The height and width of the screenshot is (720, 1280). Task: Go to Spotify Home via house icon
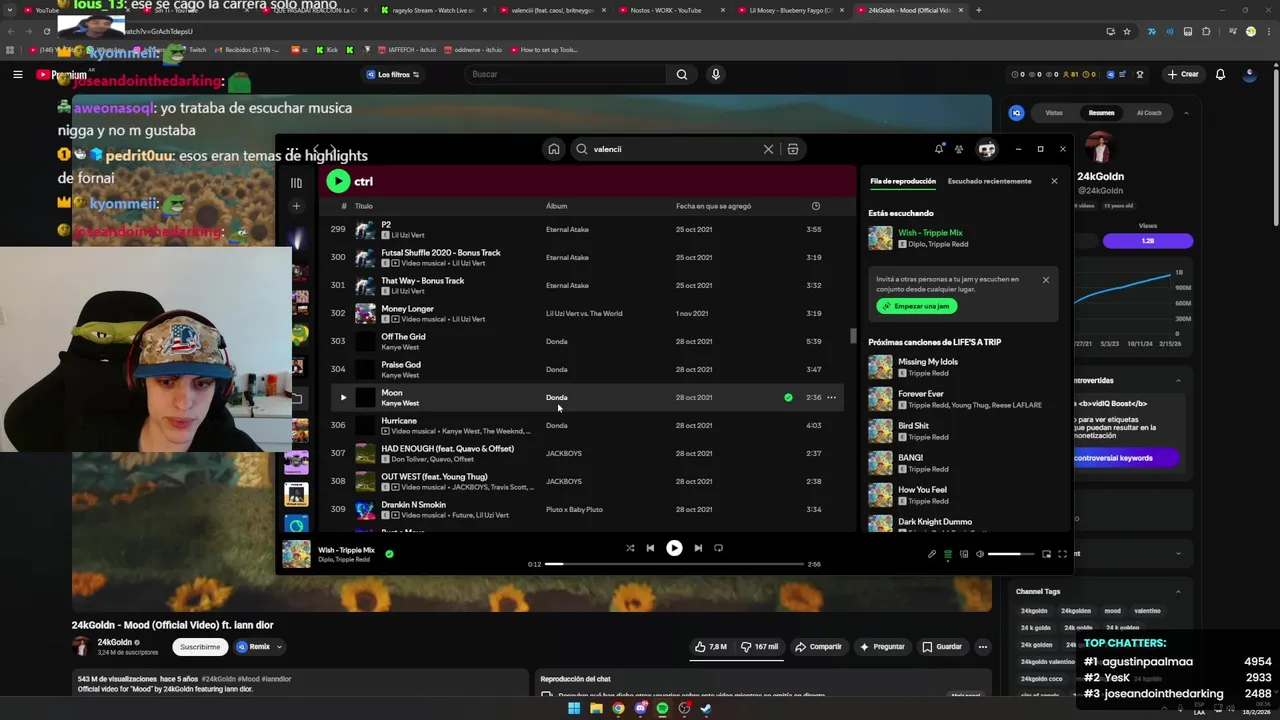coord(553,149)
